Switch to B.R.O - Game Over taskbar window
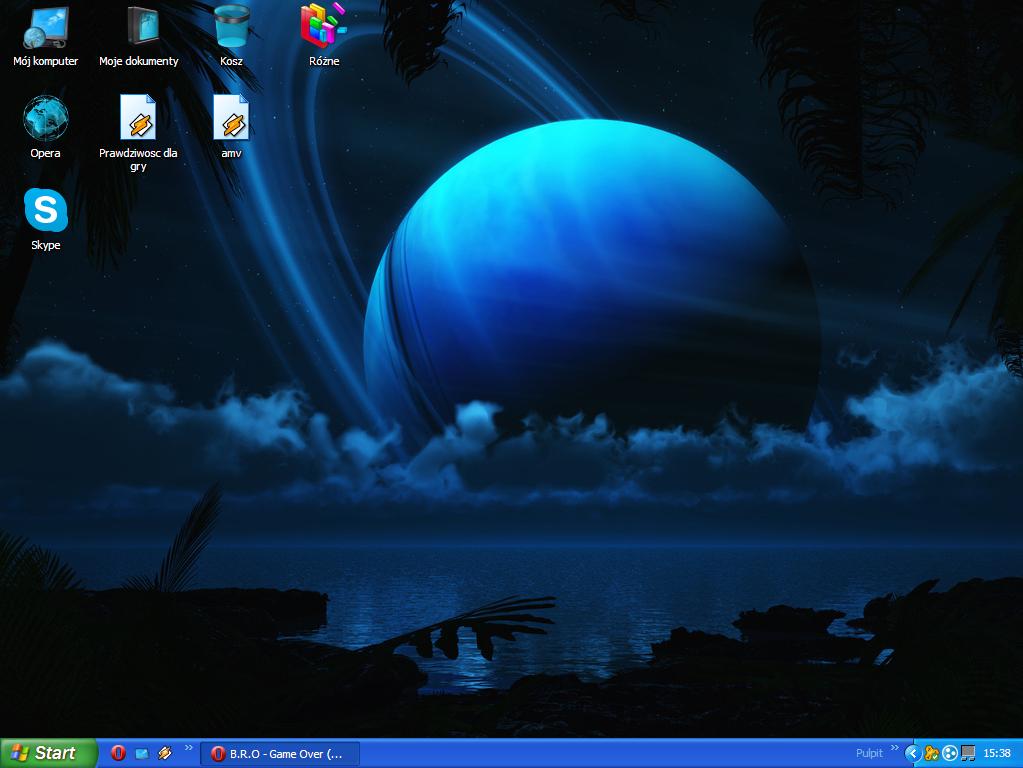The width and height of the screenshot is (1023, 768). [x=279, y=754]
